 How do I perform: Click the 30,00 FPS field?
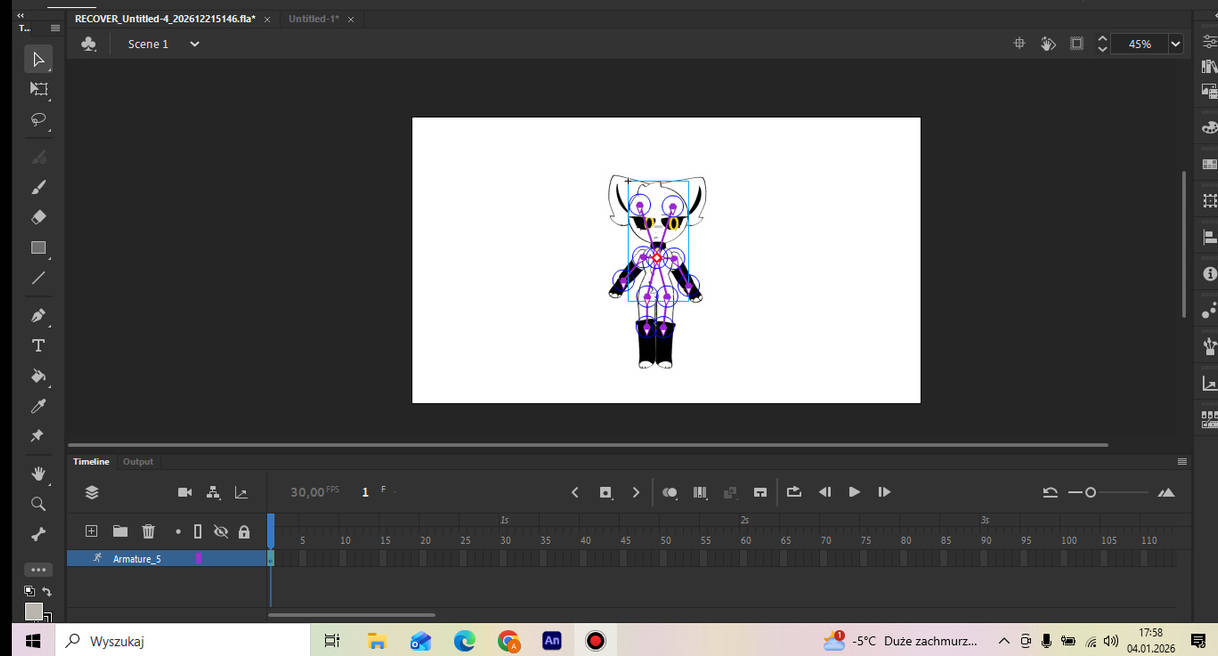coord(314,492)
